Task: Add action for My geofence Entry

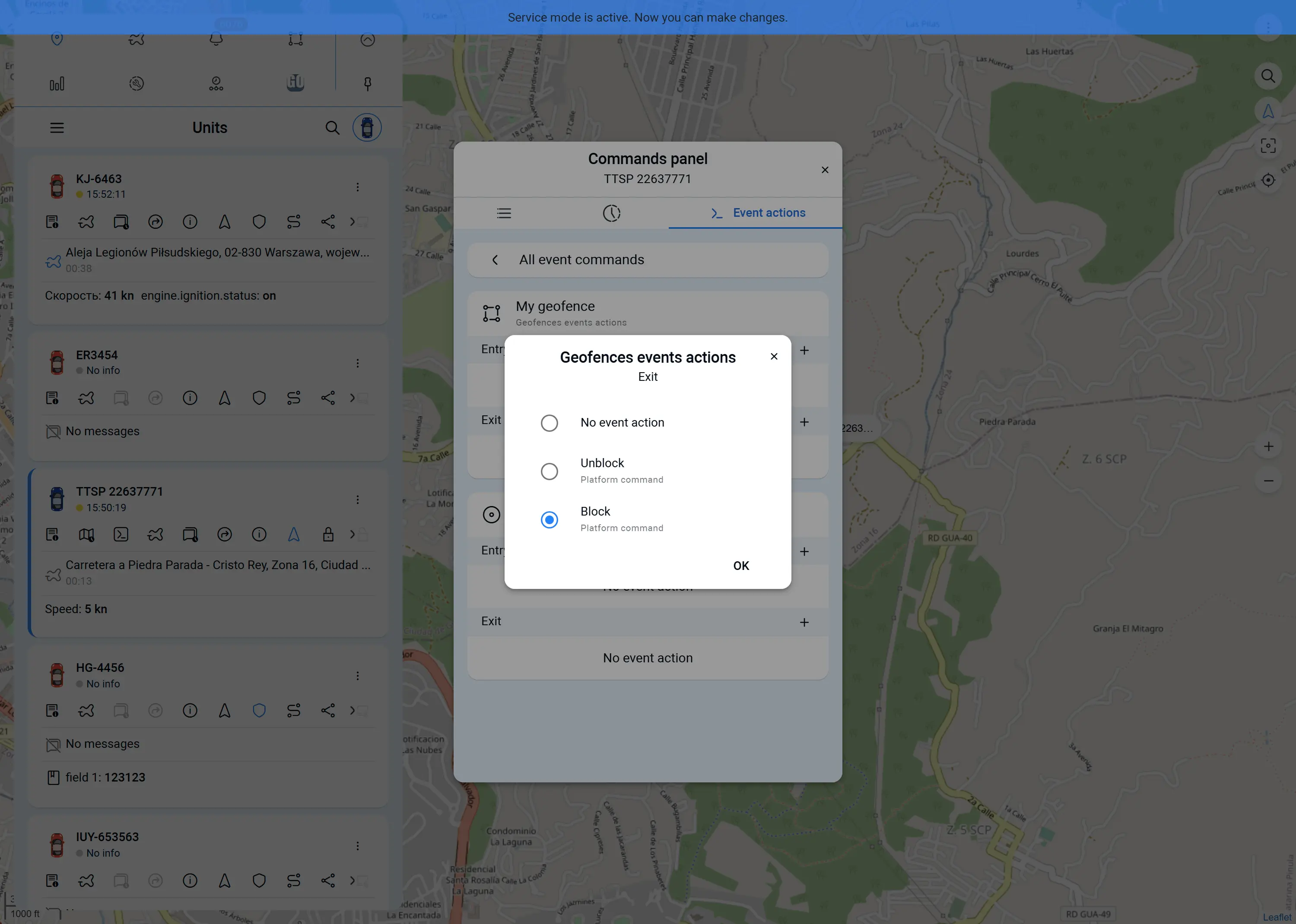Action: (804, 351)
